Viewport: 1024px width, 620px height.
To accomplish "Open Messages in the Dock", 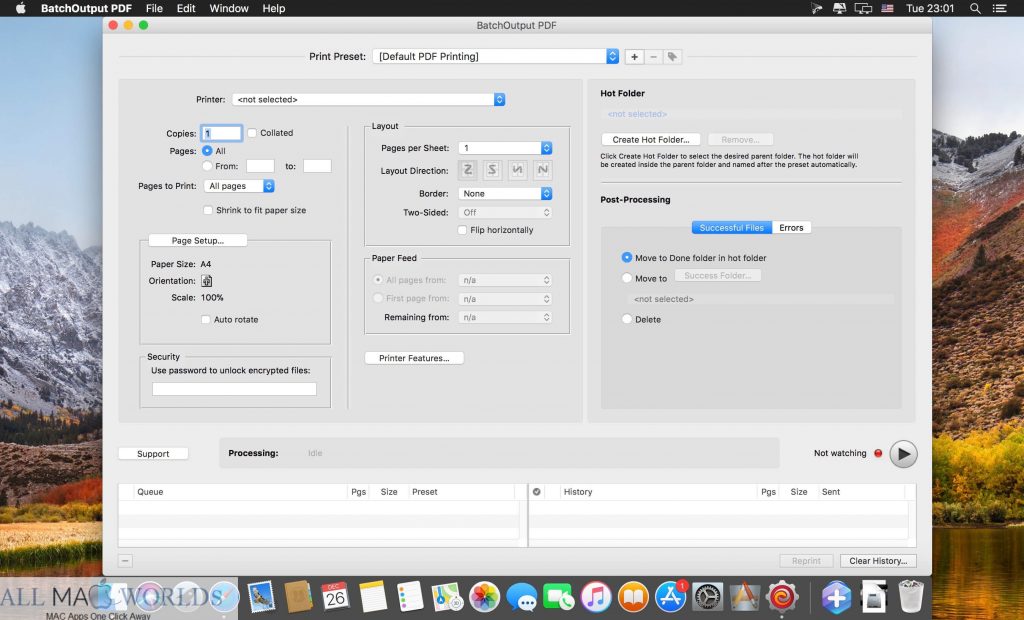I will pos(521,596).
